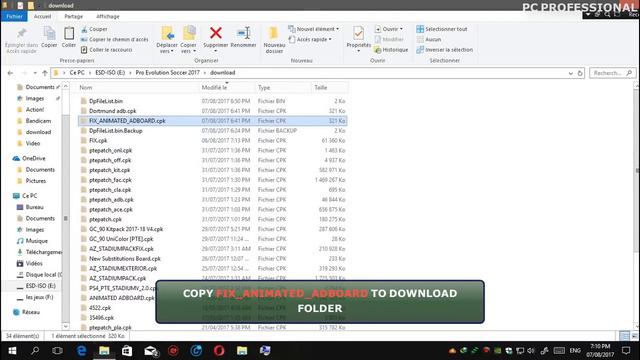Open the Windows Start menu
This screenshot has width=640, height=360.
tap(12, 351)
